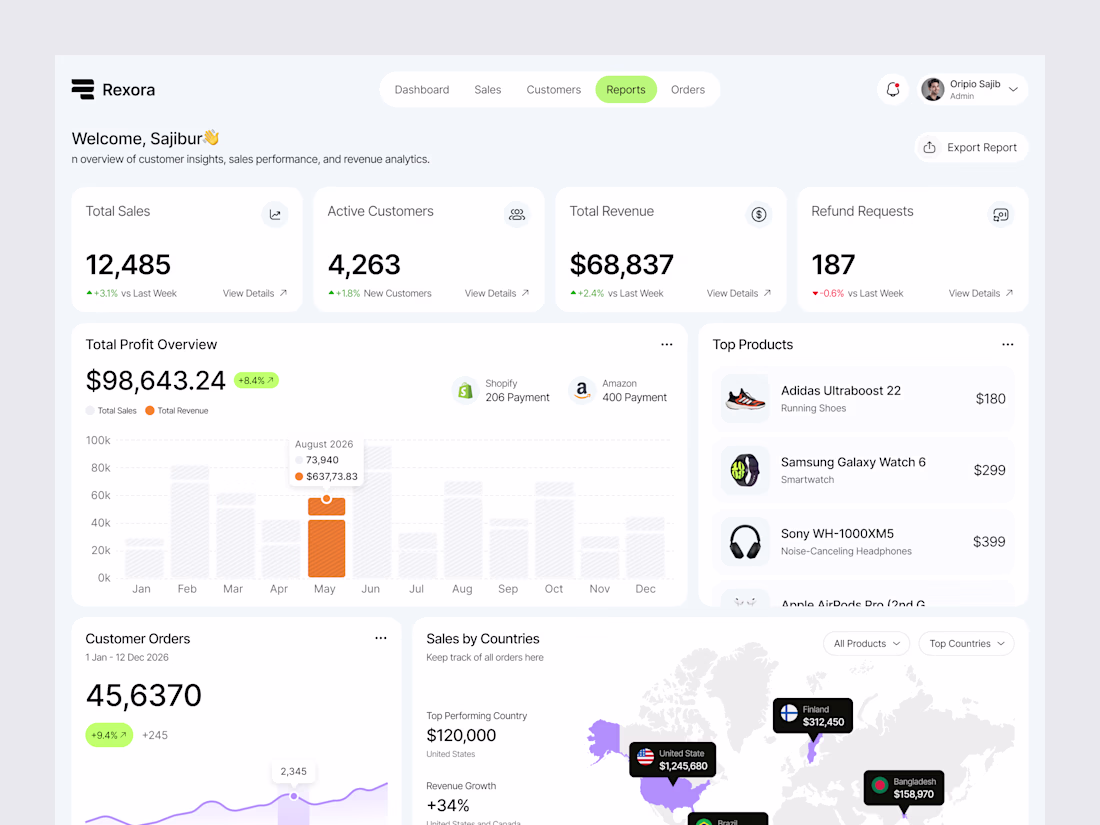1100x825 pixels.
Task: Click the +9.4% customer orders badge
Action: [109, 735]
